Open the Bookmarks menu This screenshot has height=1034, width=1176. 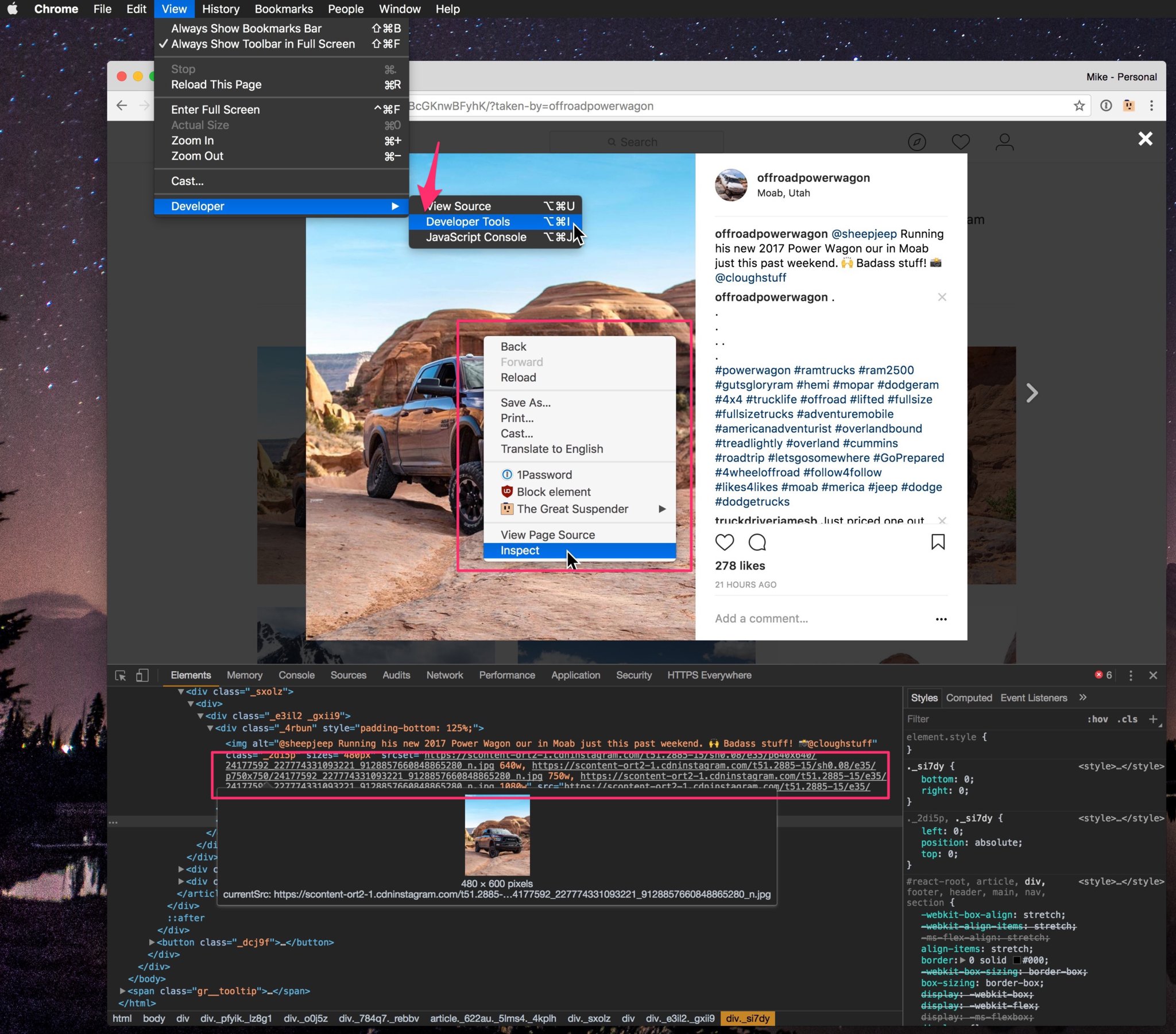tap(284, 9)
